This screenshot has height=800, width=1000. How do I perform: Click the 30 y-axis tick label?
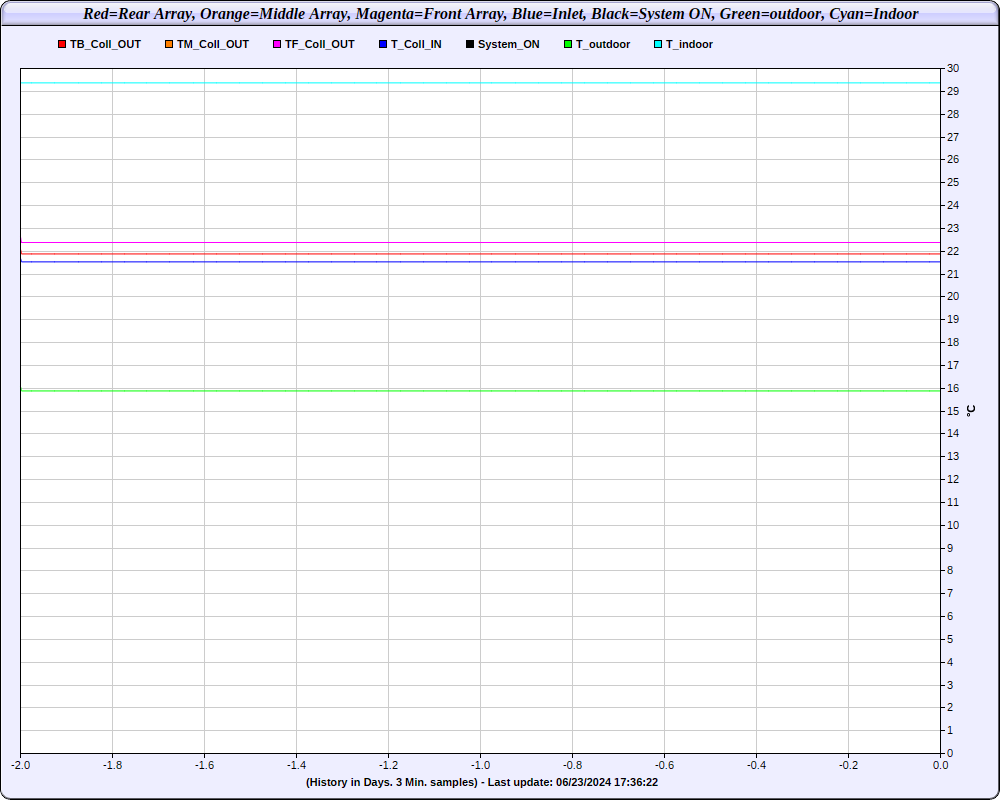pyautogui.click(x=953, y=68)
